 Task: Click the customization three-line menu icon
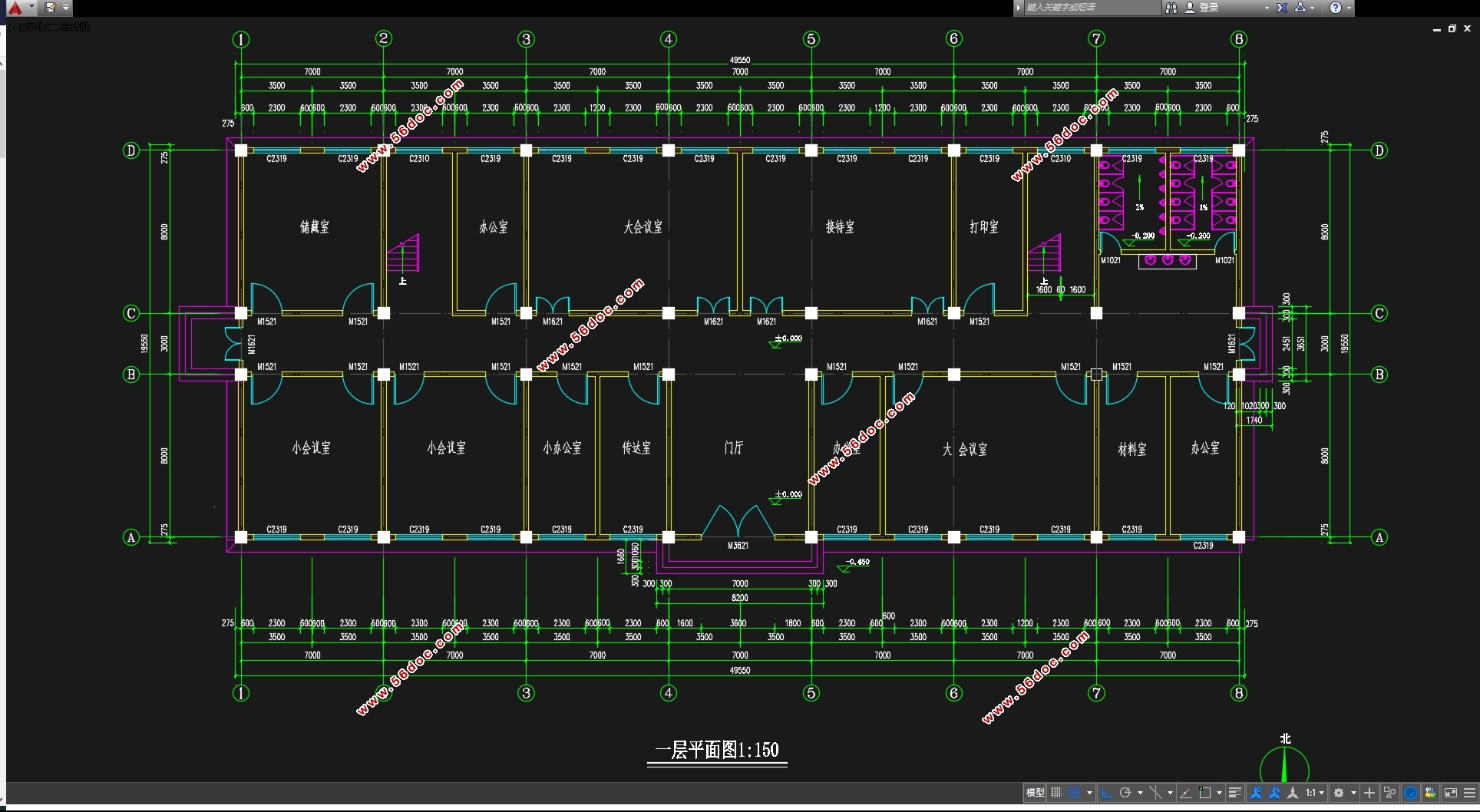coord(1469,793)
